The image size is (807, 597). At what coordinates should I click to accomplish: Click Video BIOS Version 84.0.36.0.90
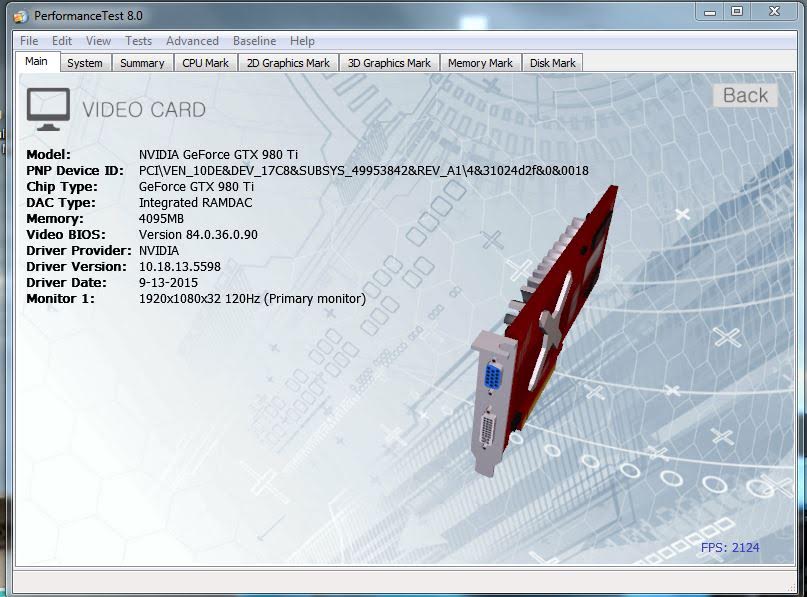(x=198, y=234)
